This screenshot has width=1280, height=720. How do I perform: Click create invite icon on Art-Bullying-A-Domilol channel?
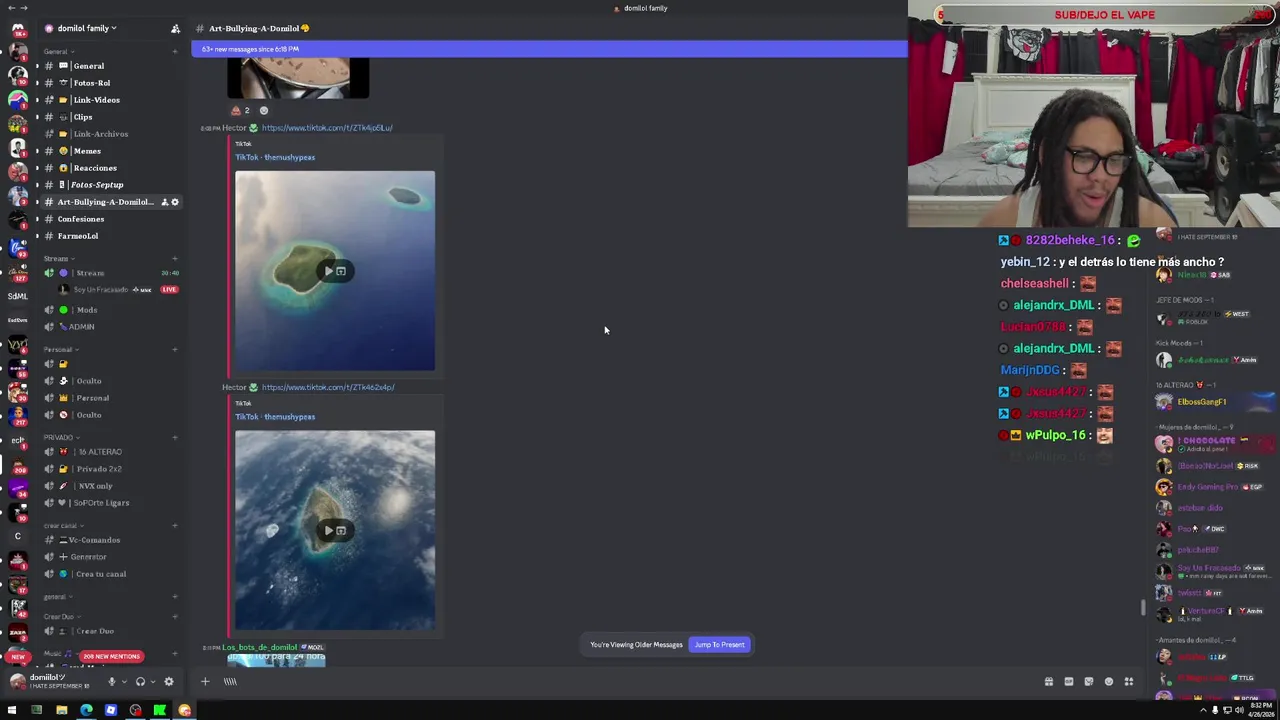click(x=164, y=202)
